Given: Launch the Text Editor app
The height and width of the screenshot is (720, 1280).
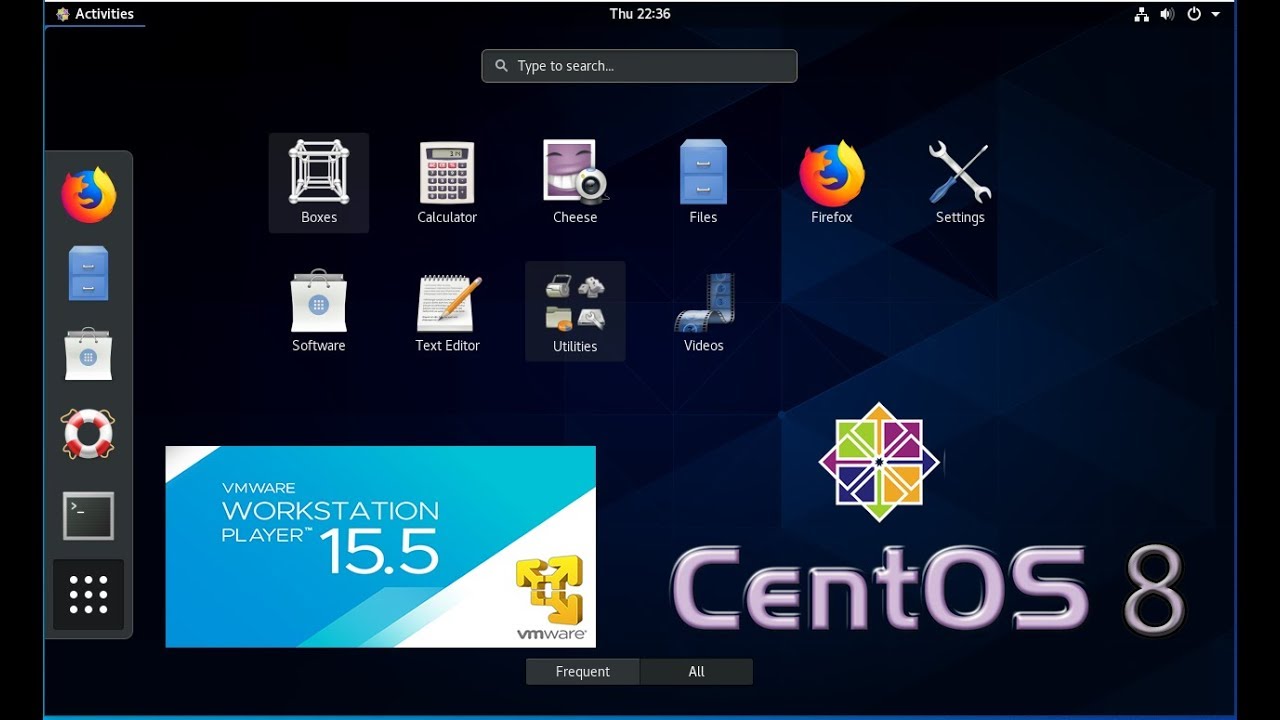Looking at the screenshot, I should click(447, 310).
